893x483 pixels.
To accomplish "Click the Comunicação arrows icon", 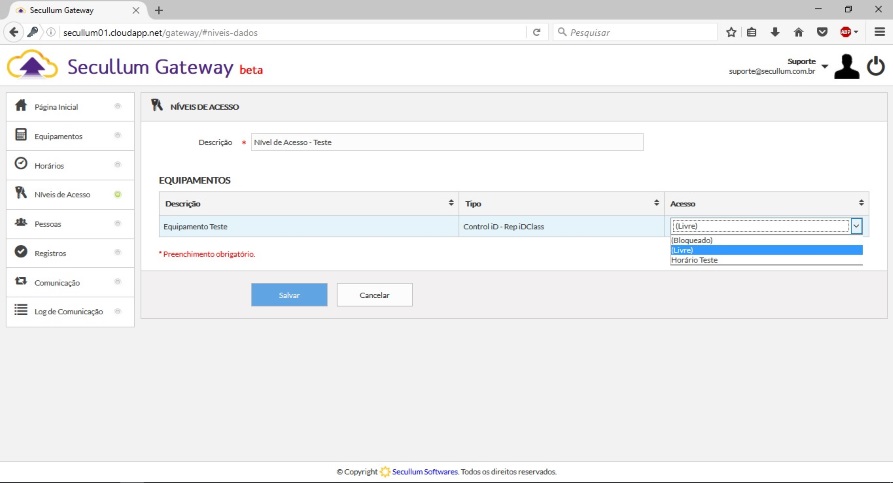I will click(20, 282).
